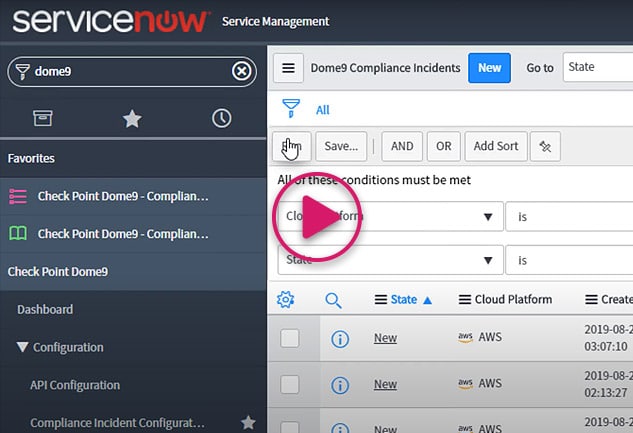Click the State sort ascending arrow
Image resolution: width=633 pixels, height=433 pixels.
(x=428, y=300)
